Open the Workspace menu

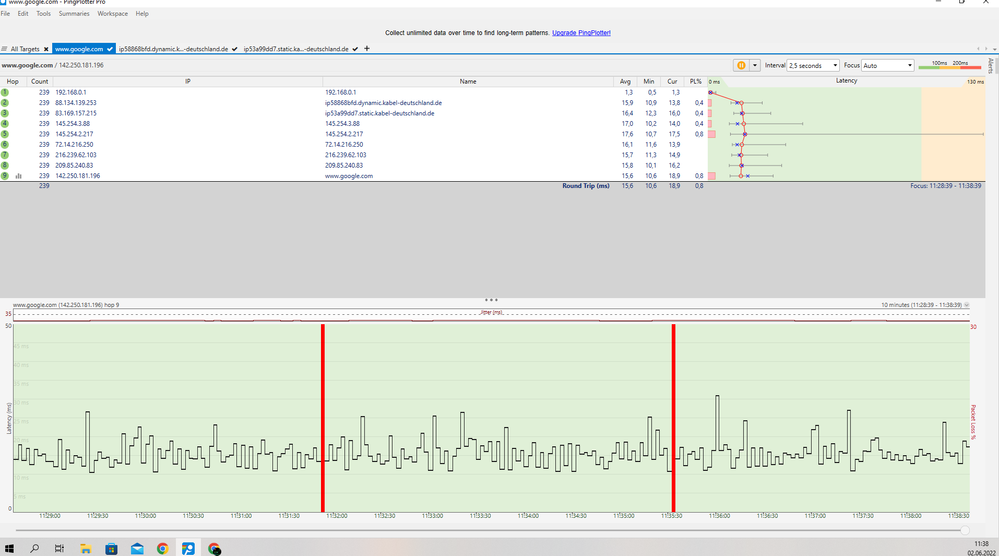tap(112, 14)
